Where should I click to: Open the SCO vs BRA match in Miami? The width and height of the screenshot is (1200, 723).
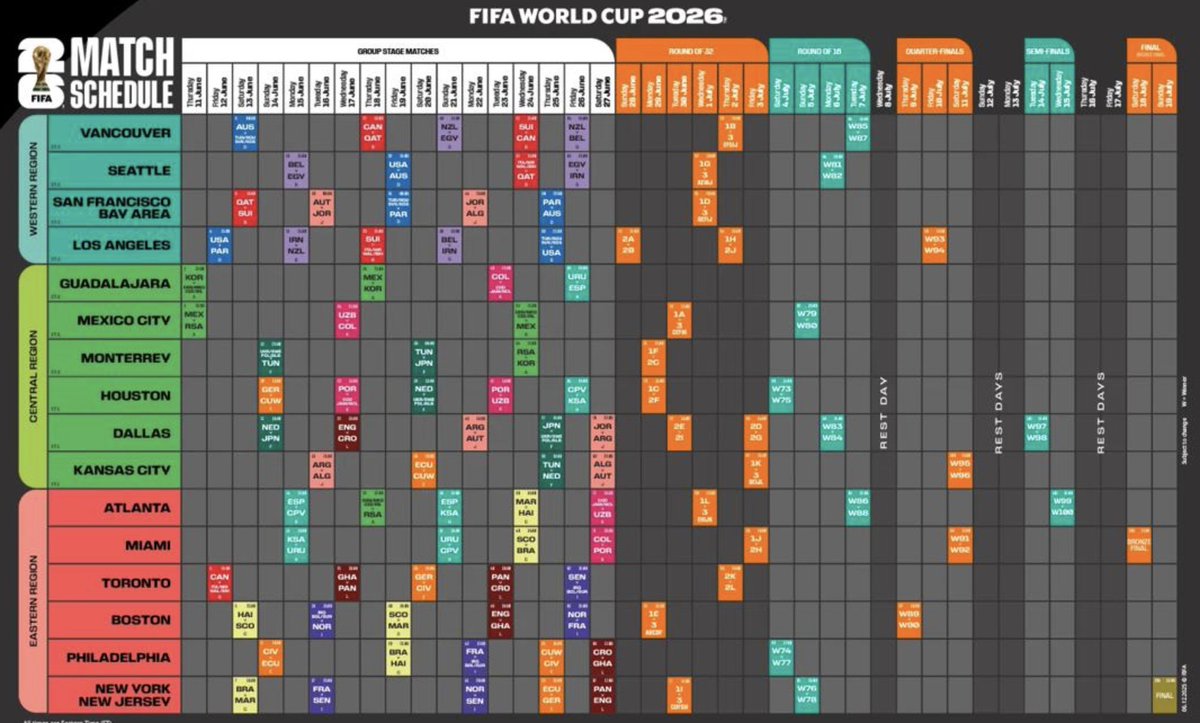point(525,546)
